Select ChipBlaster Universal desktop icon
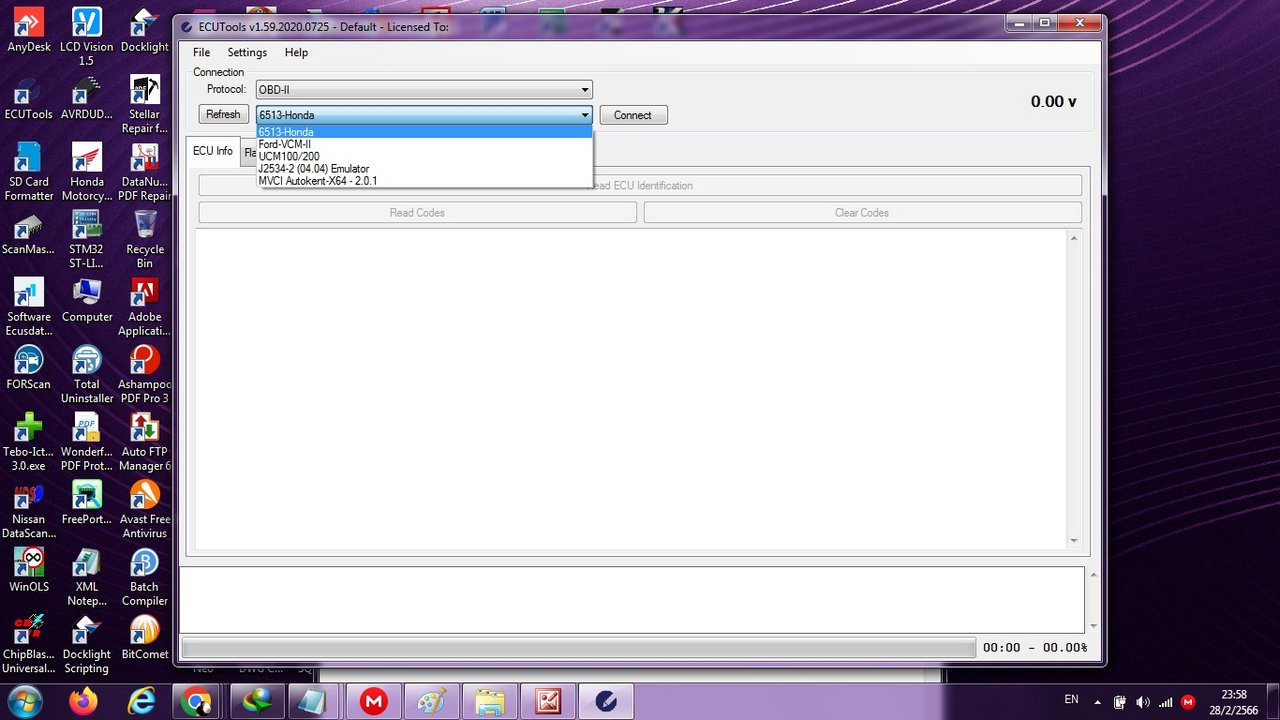 [x=29, y=644]
